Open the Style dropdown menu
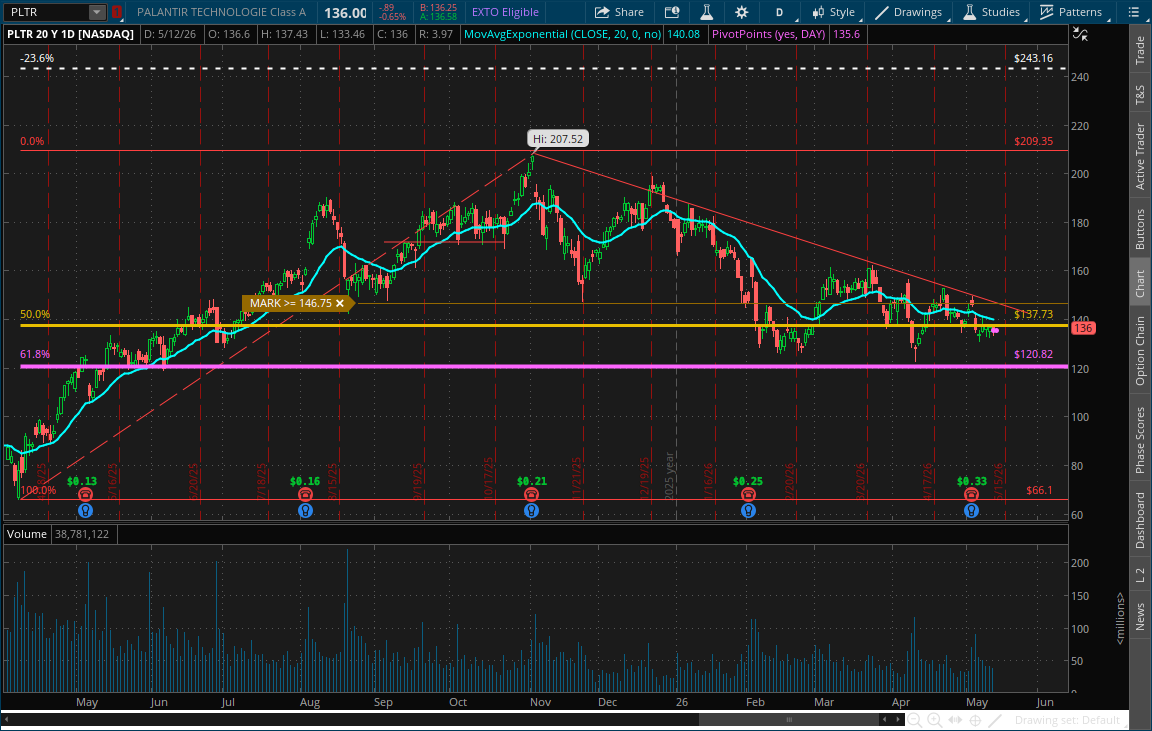The height and width of the screenshot is (731, 1152). tap(833, 12)
